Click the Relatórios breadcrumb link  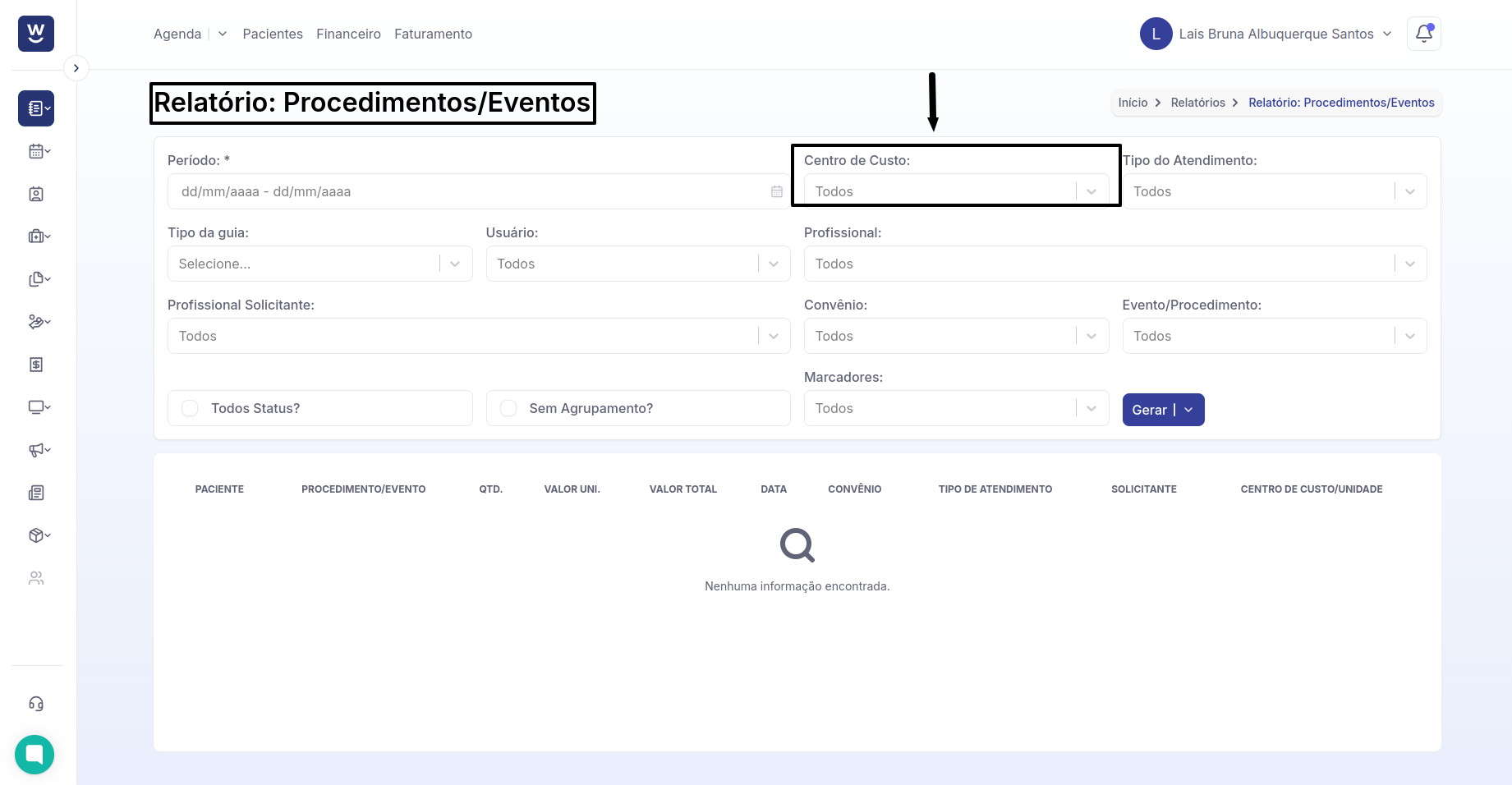click(x=1197, y=103)
